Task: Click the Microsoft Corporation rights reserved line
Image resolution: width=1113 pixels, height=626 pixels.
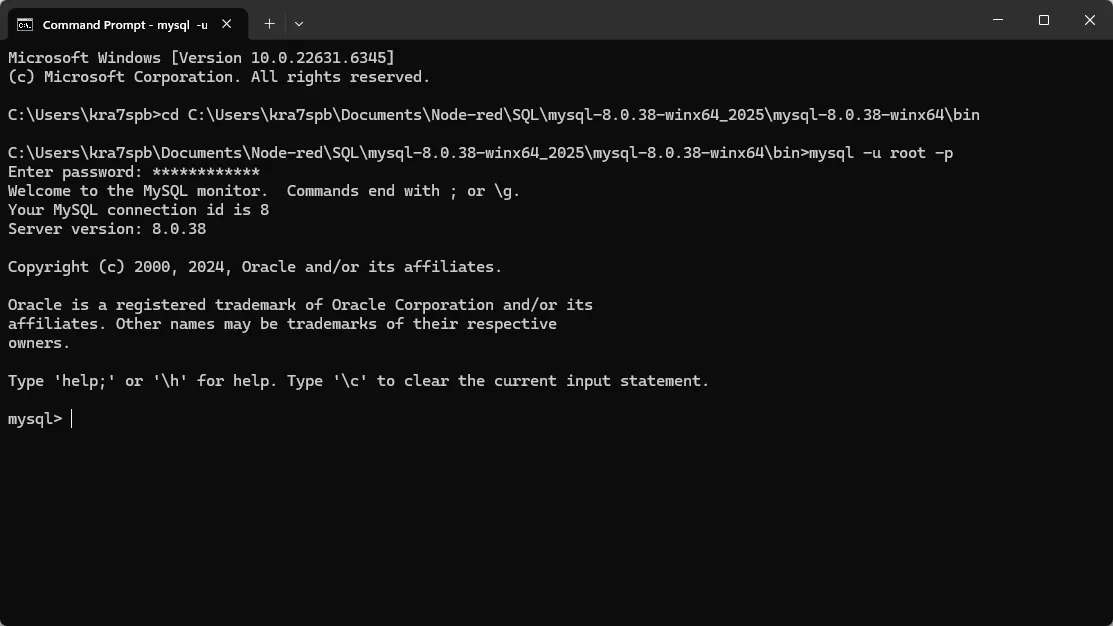Action: (219, 77)
